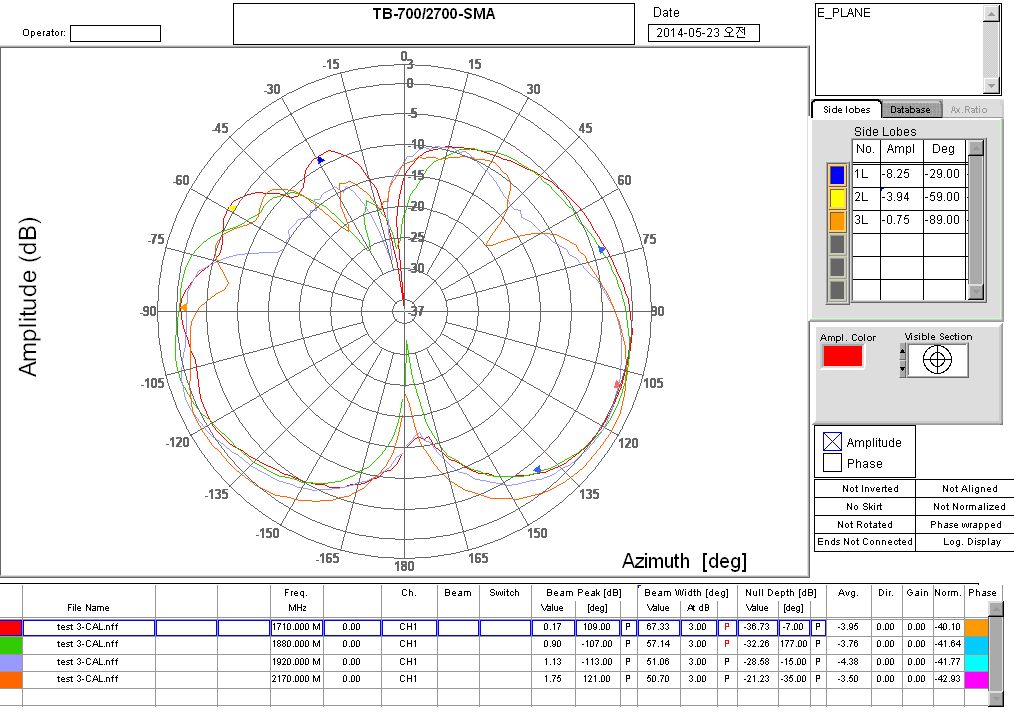Uncheck the Amplitude checkbox

tap(832, 442)
